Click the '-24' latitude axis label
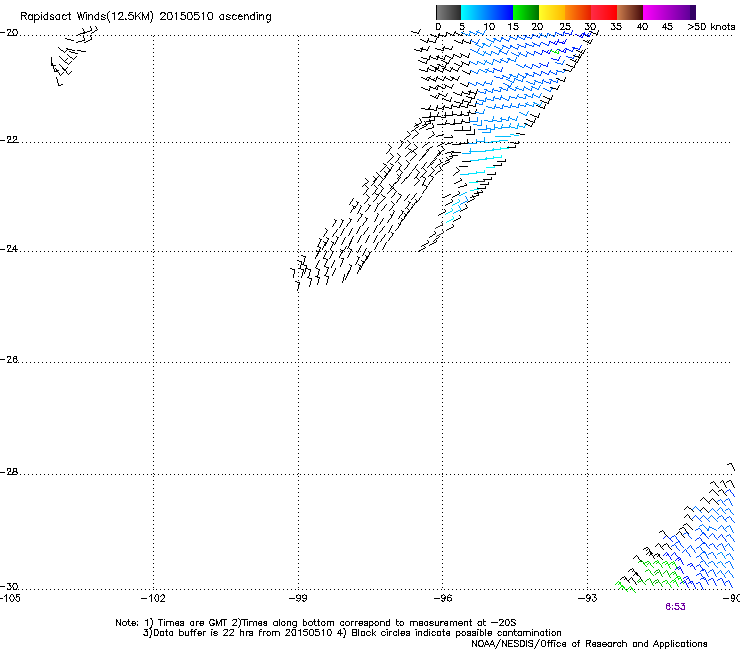The height and width of the screenshot is (650, 740). 9,249
